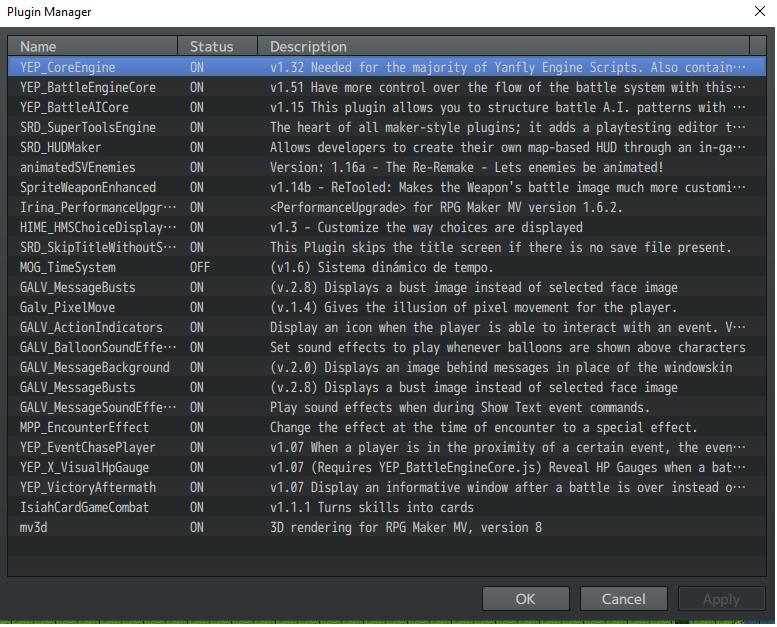The image size is (777, 627).
Task: Select the YEP_BattleEngineCore plugin
Action: tap(387, 87)
